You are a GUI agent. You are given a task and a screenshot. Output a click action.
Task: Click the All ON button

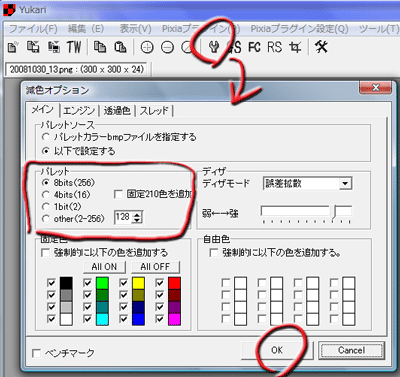pos(104,267)
